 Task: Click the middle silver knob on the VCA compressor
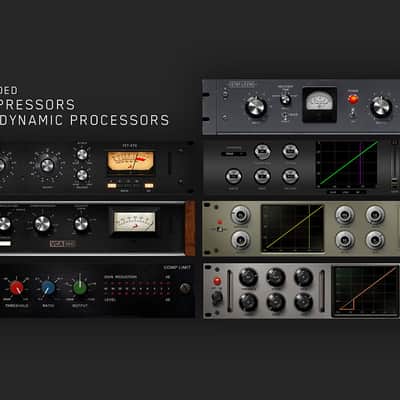pyautogui.click(x=42, y=224)
